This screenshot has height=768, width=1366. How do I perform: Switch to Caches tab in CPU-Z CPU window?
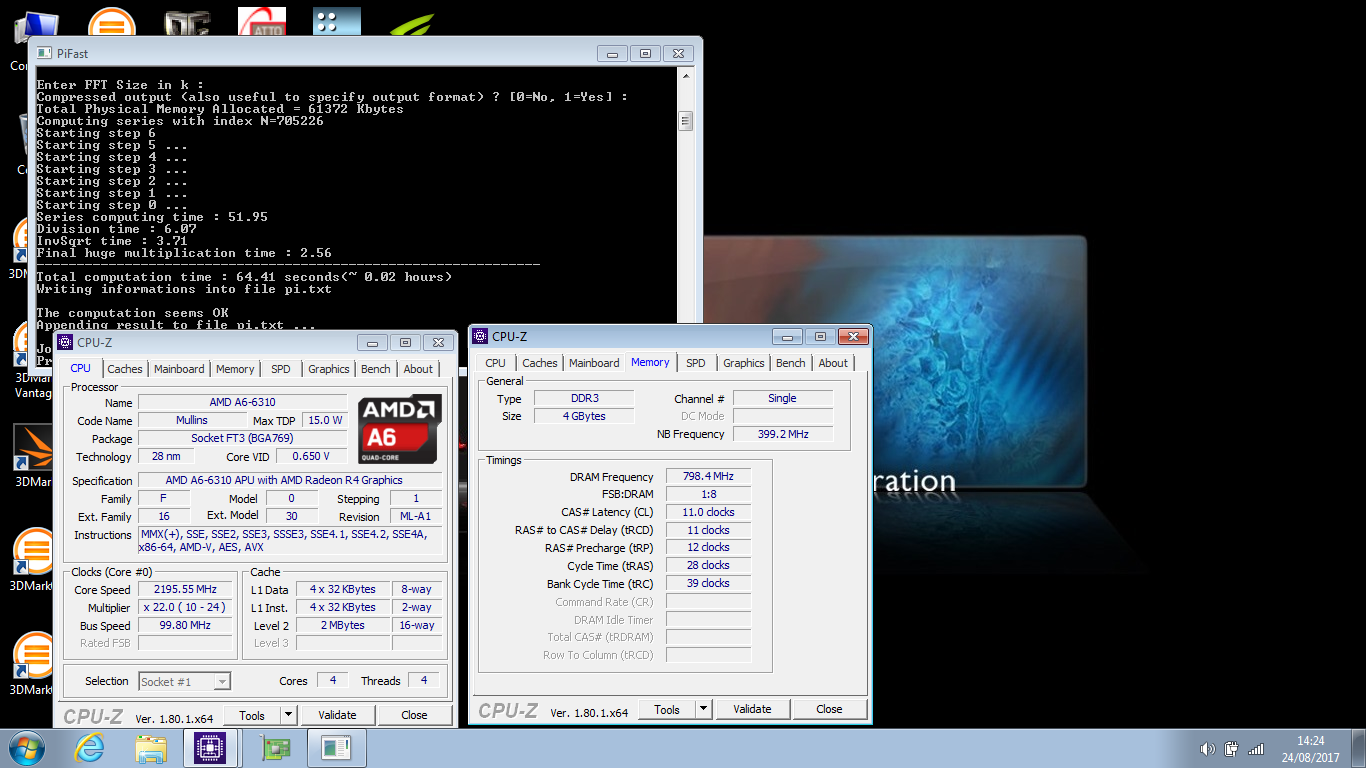click(125, 369)
